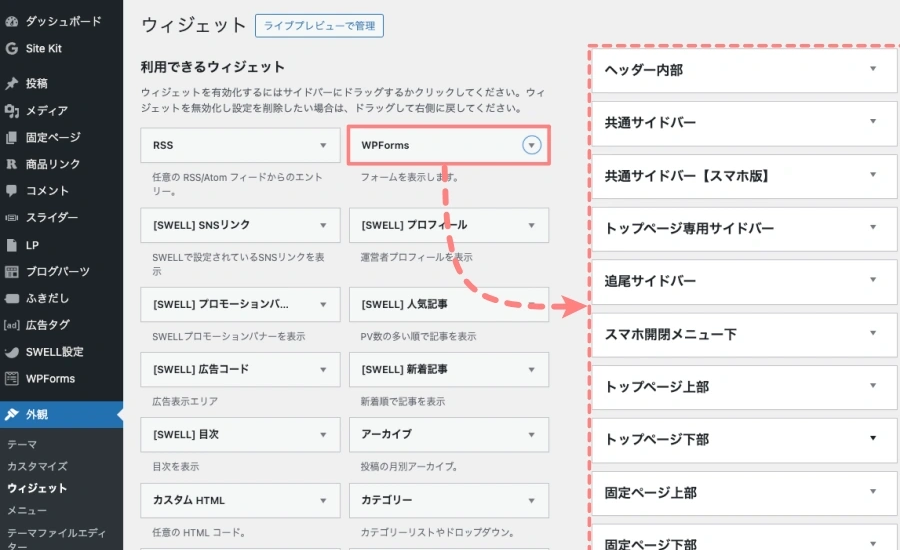Click the comment bubble icon beside コメント

[x=11, y=191]
